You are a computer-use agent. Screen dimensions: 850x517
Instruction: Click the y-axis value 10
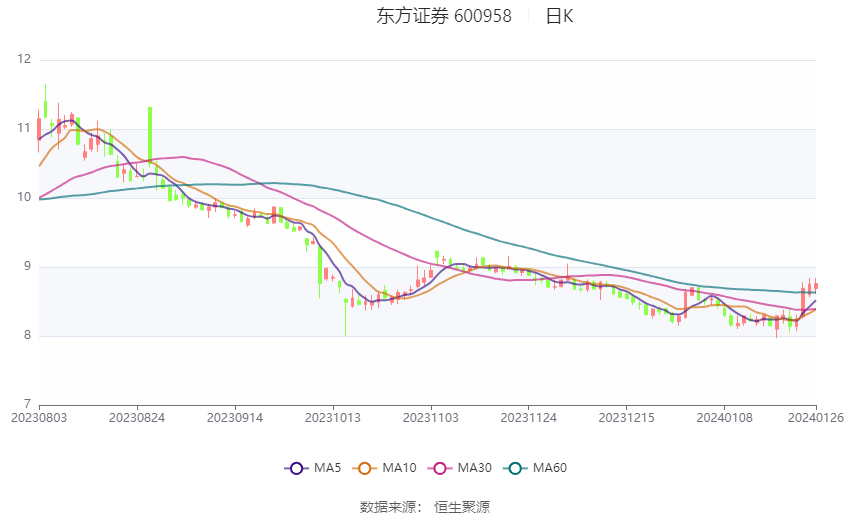click(x=24, y=197)
